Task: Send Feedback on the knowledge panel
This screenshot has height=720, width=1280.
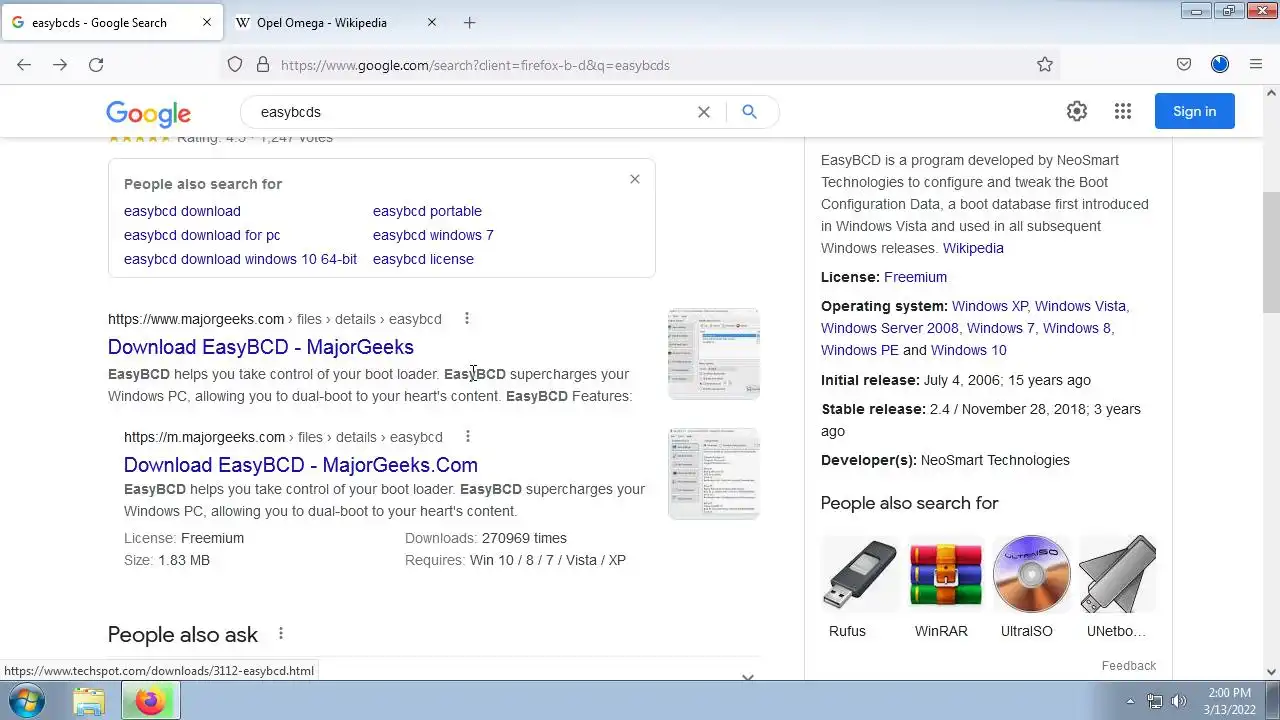Action: (x=1128, y=666)
